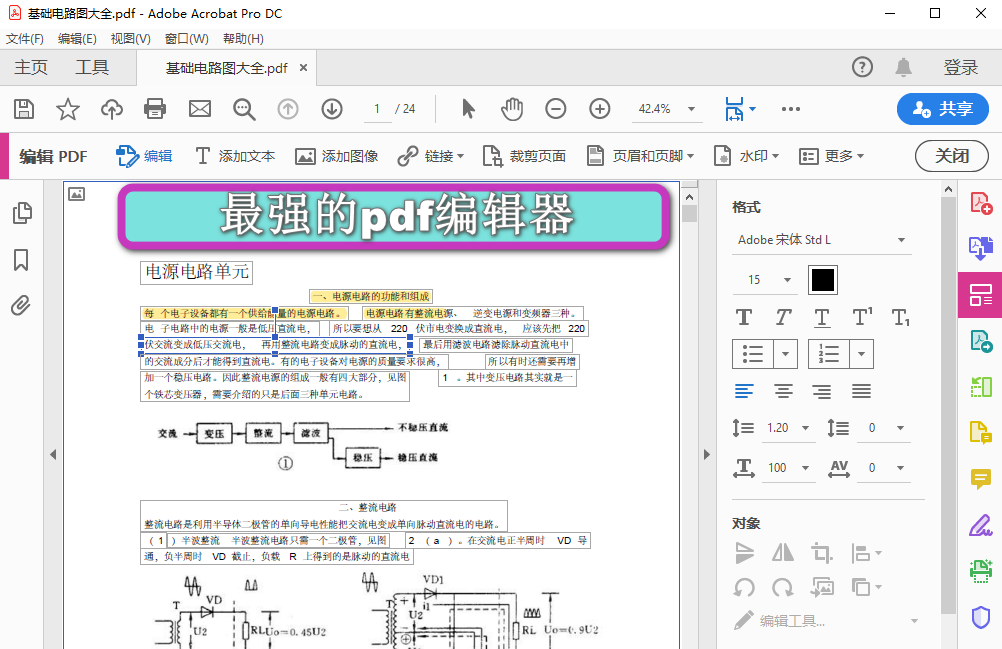1002x649 pixels.
Task: Activate the hand pan tool
Action: pyautogui.click(x=512, y=109)
